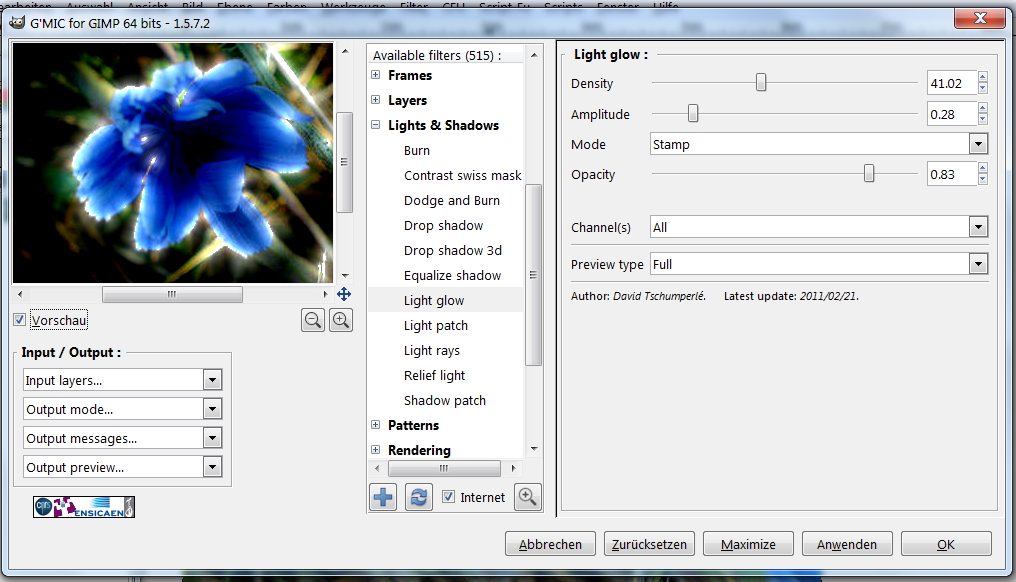Click the 'Available filters (515) :' header
Viewport: 1016px width, 582px height.
[437, 55]
